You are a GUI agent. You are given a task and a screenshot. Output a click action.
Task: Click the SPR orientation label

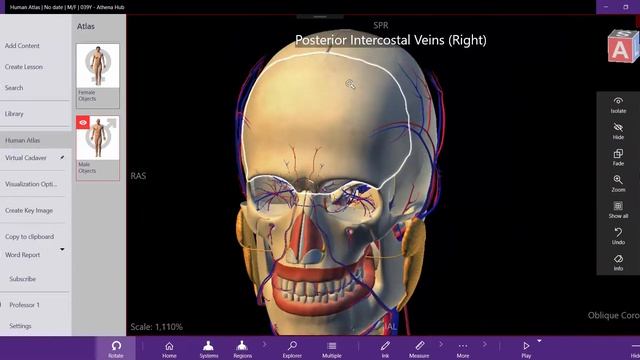(380, 25)
